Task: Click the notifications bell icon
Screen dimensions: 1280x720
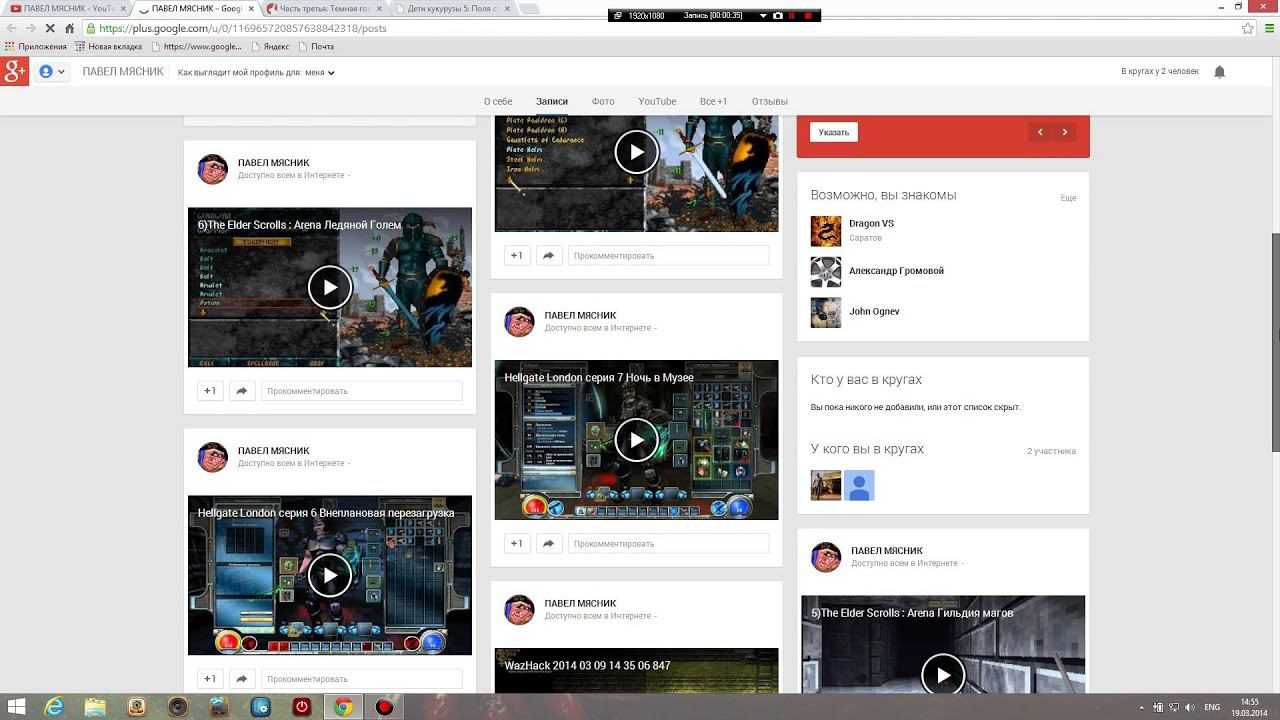Action: pyautogui.click(x=1219, y=72)
